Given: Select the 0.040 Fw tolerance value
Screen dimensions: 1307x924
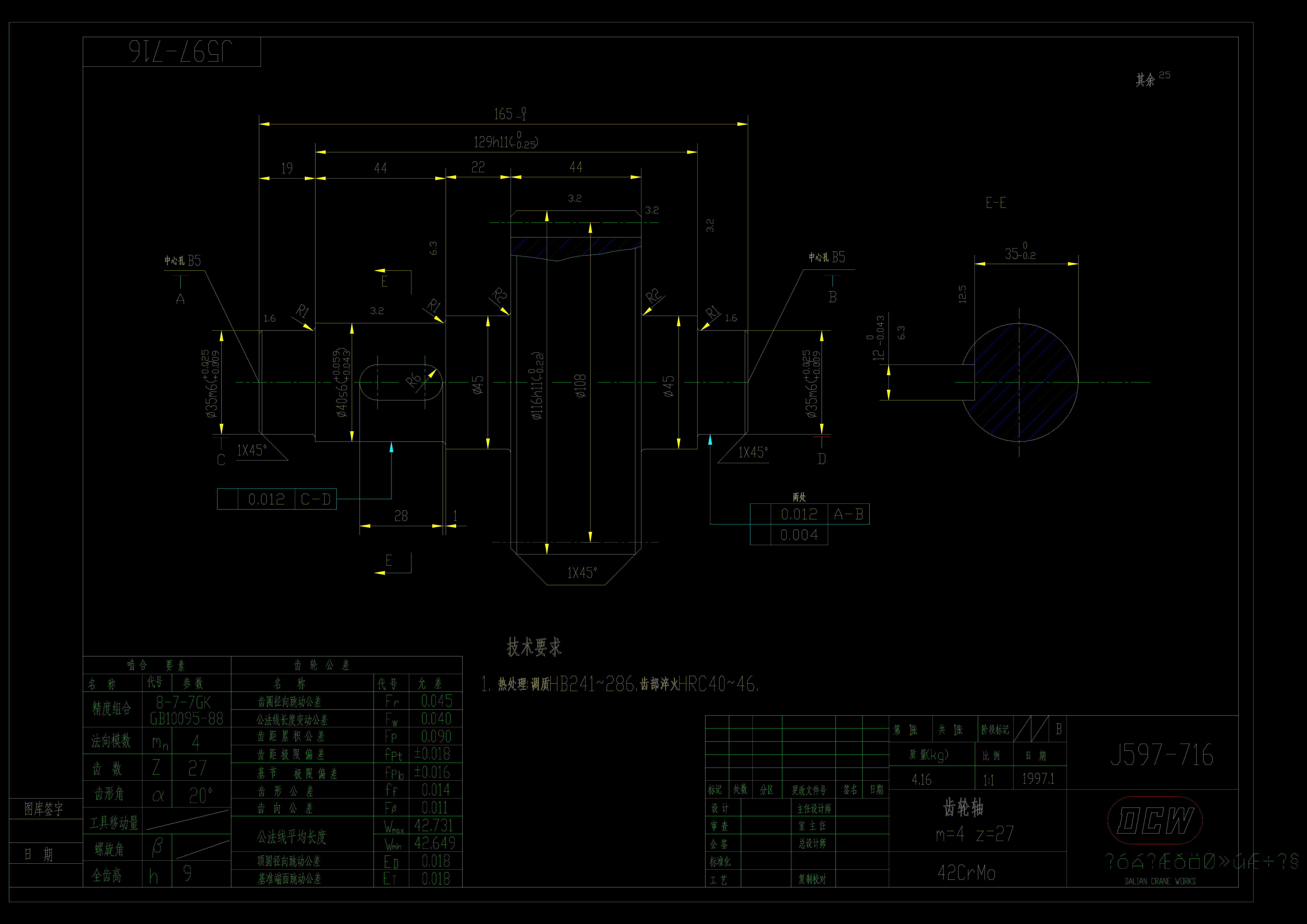Looking at the screenshot, I should (x=436, y=719).
